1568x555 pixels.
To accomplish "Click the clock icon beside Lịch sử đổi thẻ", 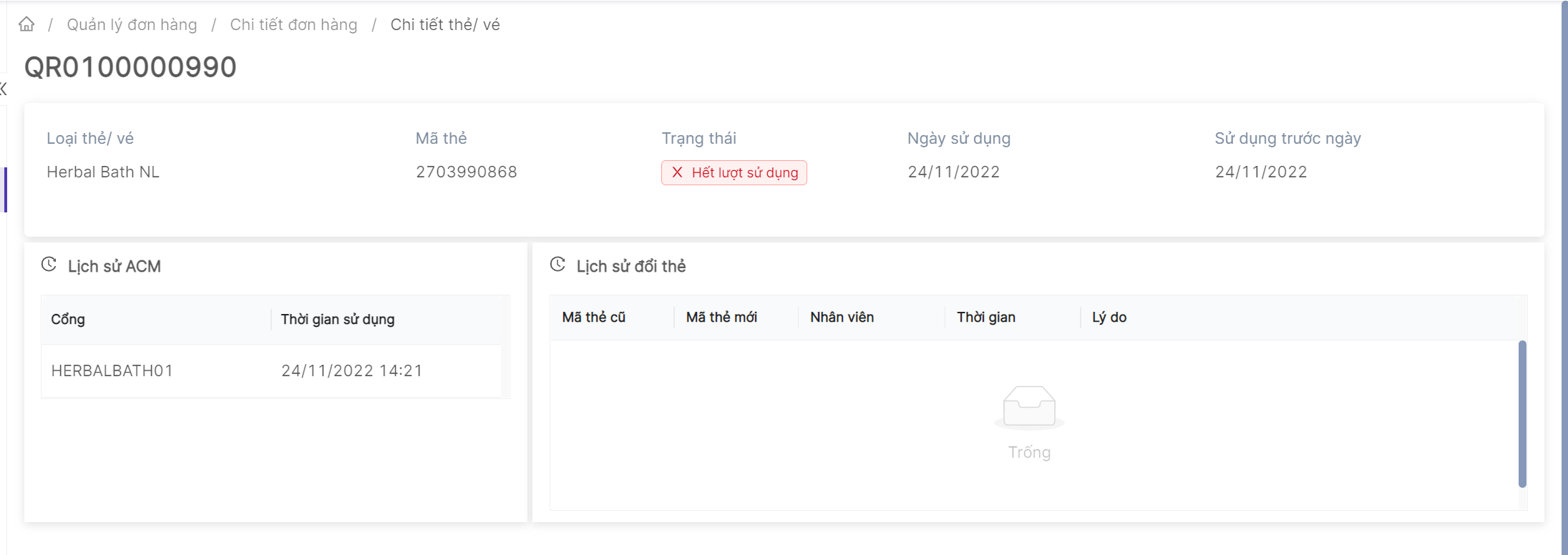I will [557, 265].
